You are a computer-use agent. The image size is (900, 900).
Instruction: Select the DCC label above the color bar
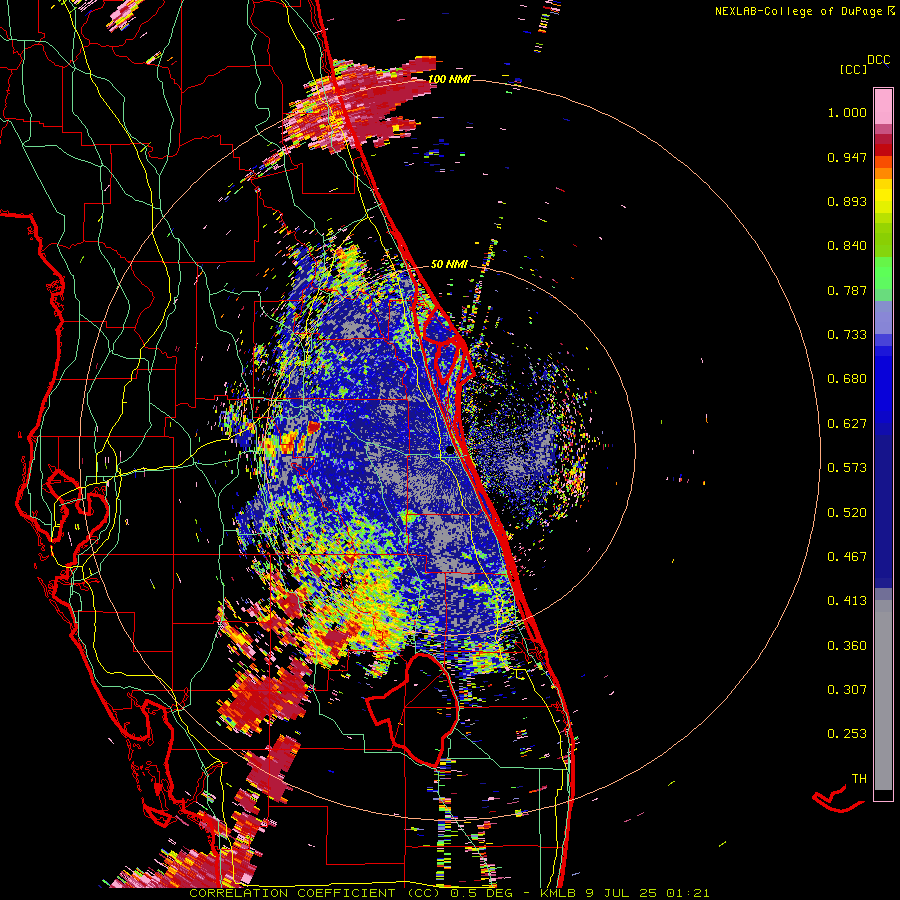[879, 60]
